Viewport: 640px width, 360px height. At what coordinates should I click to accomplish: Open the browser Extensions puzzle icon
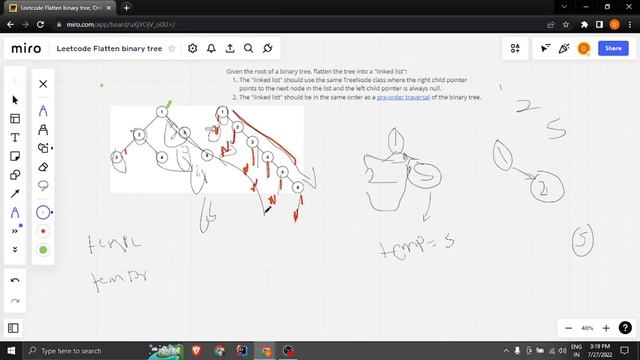(x=584, y=24)
